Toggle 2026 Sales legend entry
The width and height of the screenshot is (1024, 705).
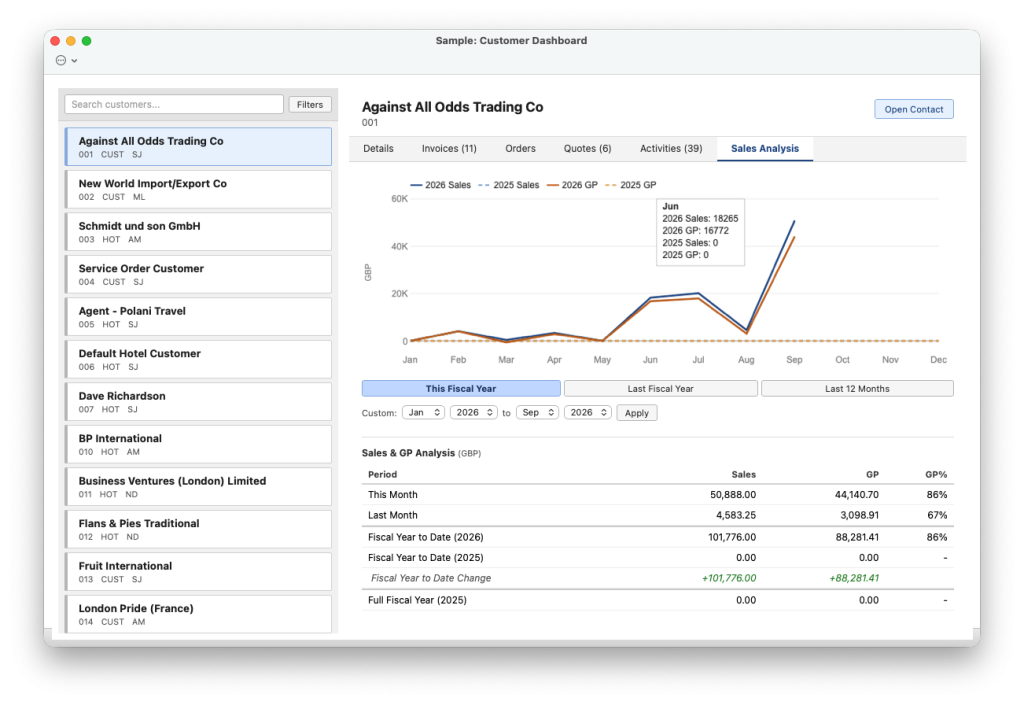point(440,185)
